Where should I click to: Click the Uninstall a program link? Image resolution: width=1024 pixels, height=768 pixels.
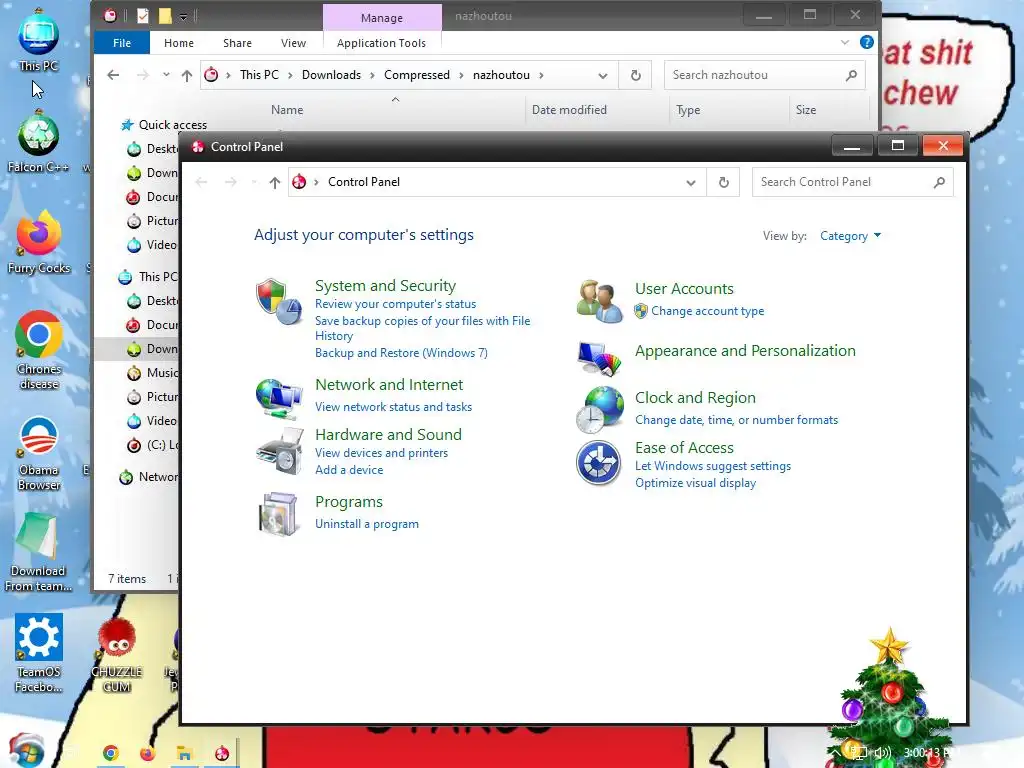click(366, 524)
